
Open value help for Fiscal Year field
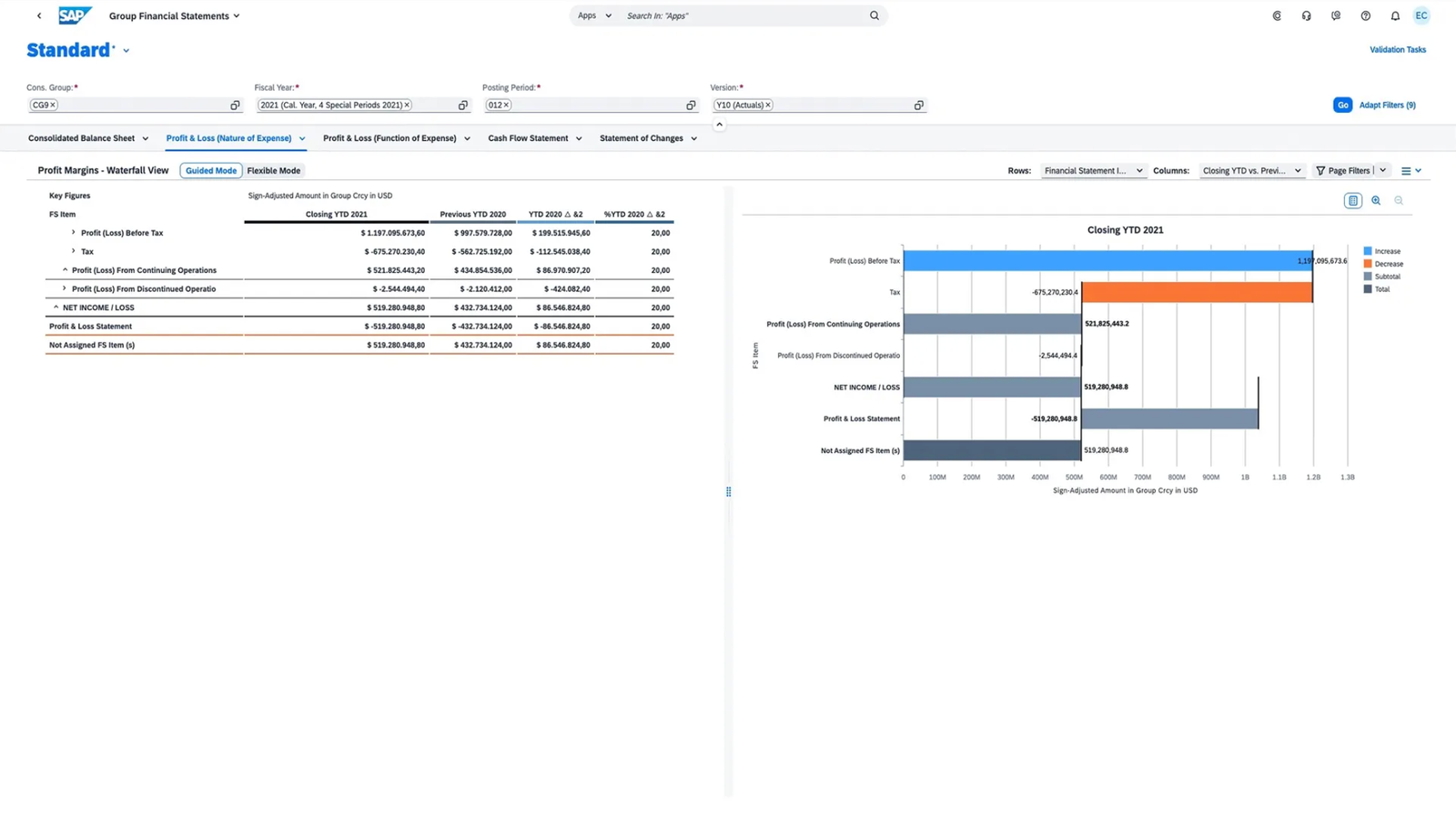(x=463, y=106)
